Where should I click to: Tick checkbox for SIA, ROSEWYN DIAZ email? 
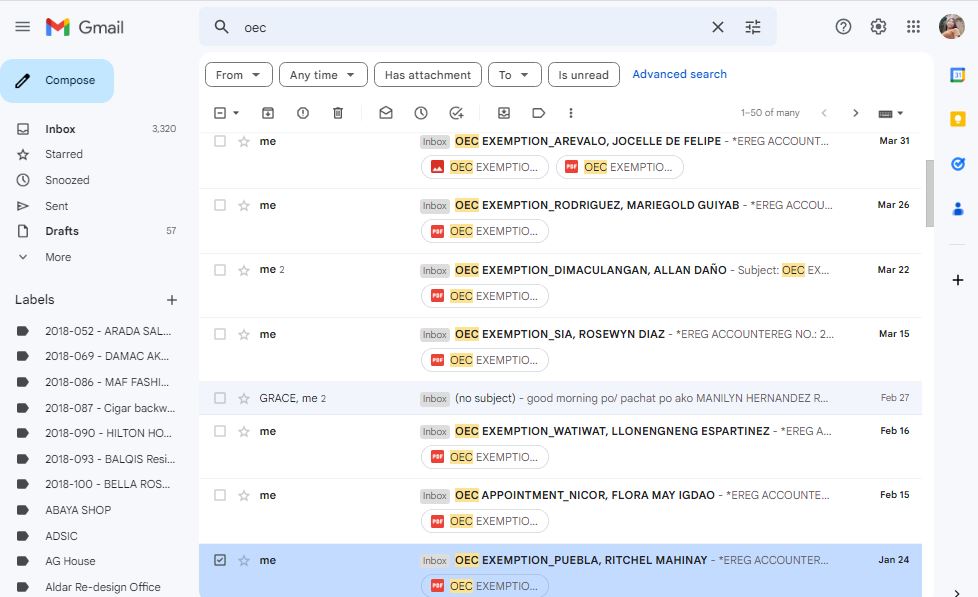[x=220, y=334]
